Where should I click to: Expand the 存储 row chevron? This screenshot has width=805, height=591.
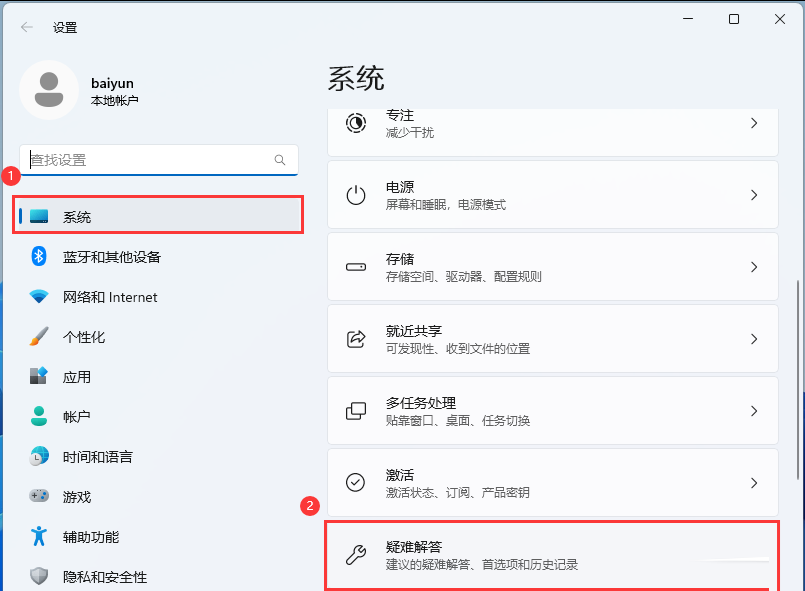pos(754,266)
